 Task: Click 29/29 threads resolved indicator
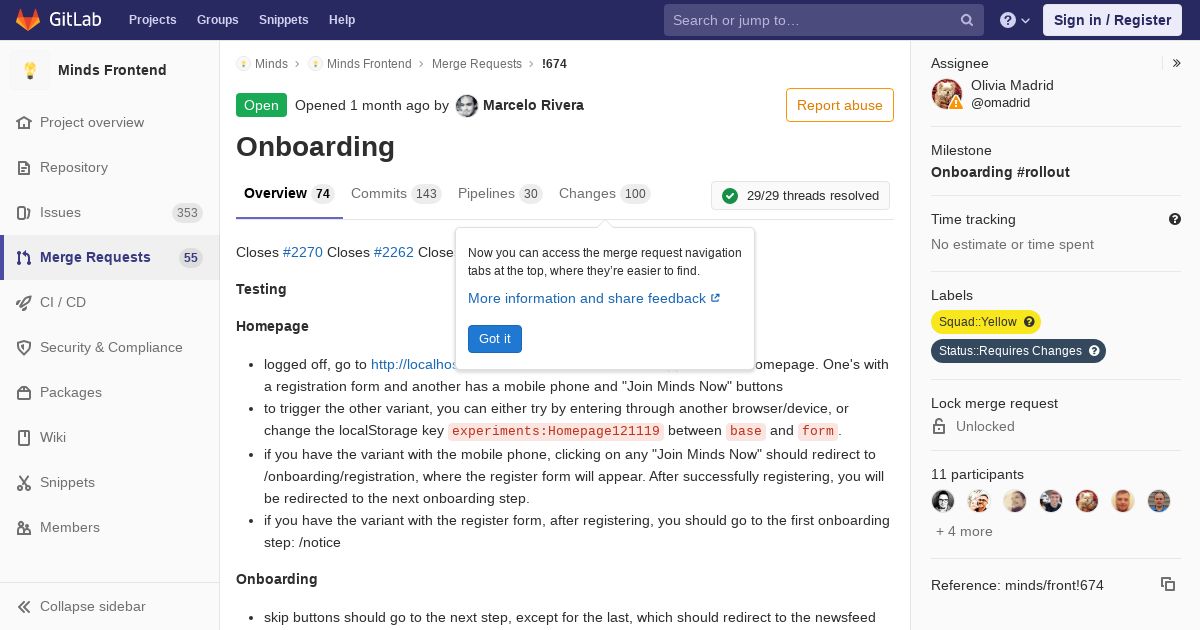coord(800,195)
